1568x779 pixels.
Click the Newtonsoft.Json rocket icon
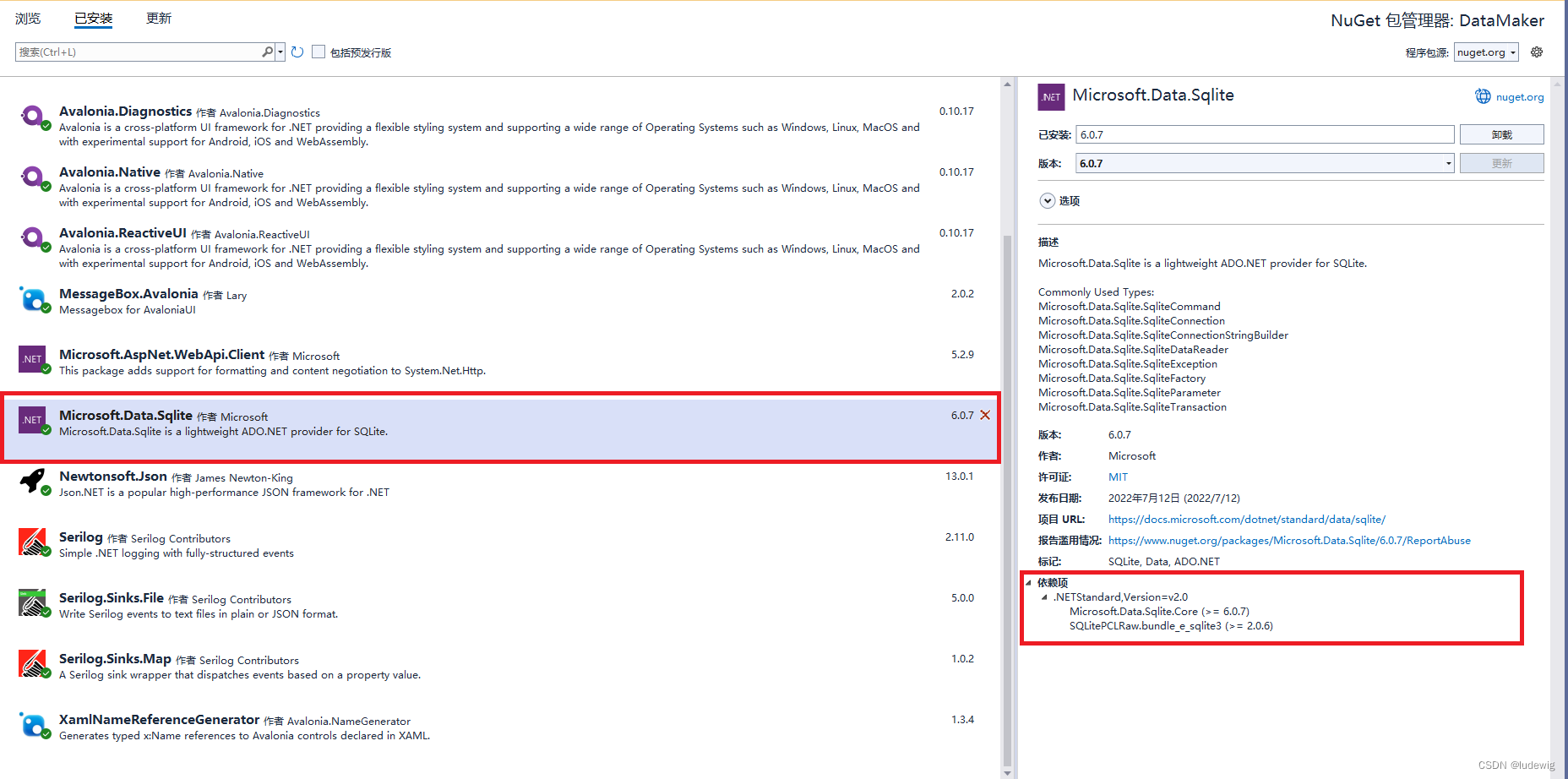(x=34, y=481)
